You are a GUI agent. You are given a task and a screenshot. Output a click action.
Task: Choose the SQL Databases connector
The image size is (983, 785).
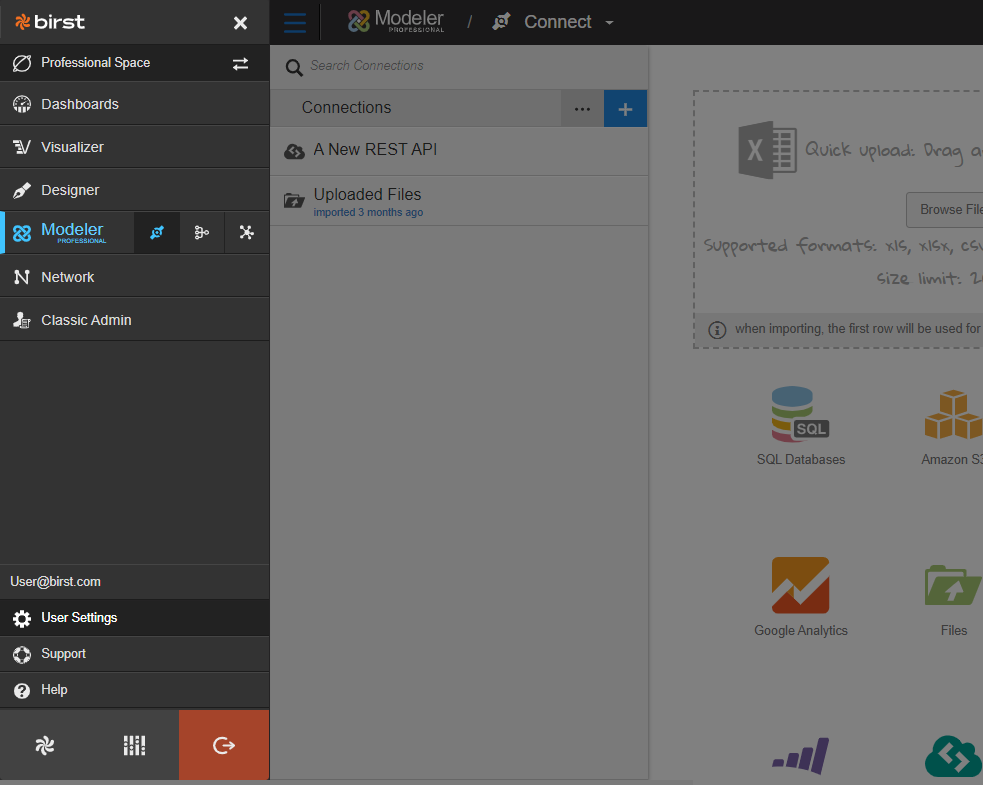801,426
